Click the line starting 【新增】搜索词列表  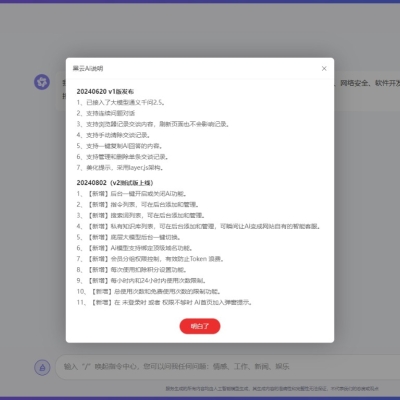pyautogui.click(x=141, y=215)
